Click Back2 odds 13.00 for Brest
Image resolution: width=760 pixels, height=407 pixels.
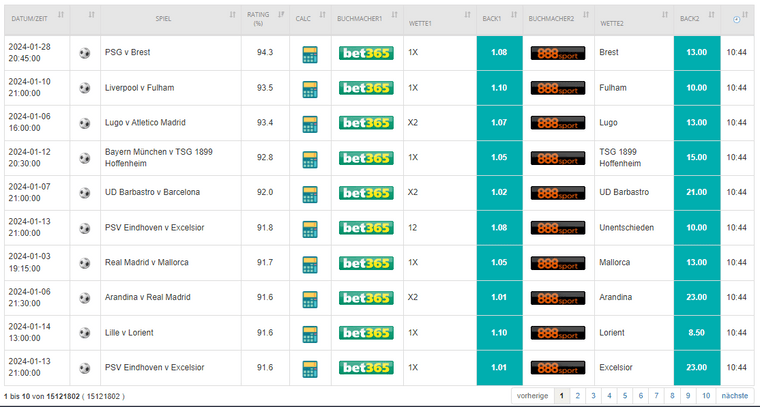(697, 53)
